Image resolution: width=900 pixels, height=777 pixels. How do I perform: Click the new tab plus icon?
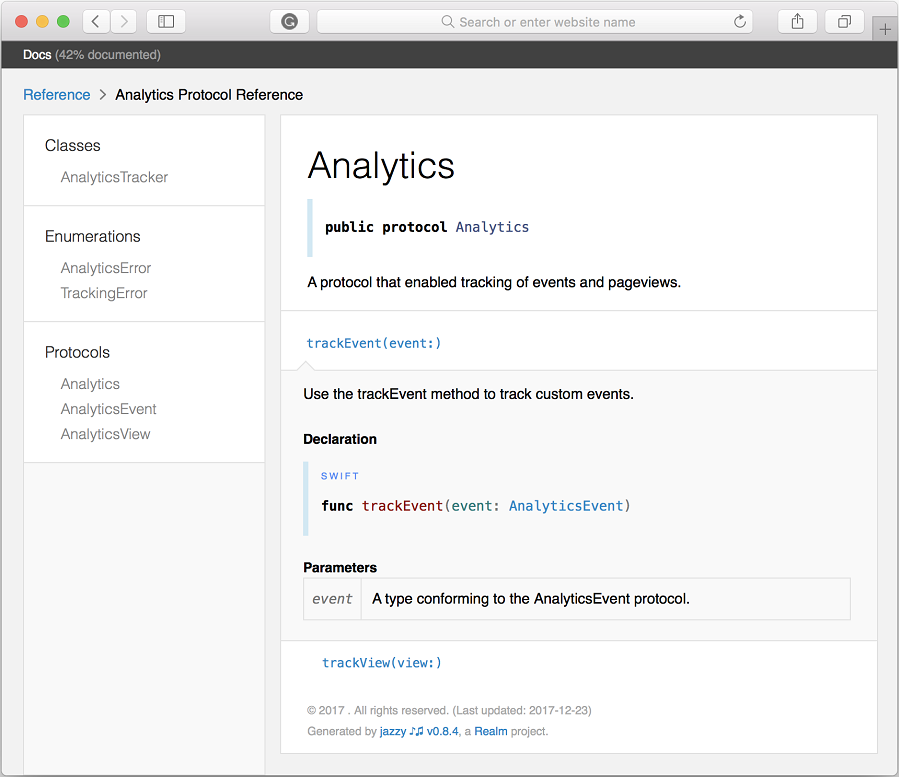(884, 28)
